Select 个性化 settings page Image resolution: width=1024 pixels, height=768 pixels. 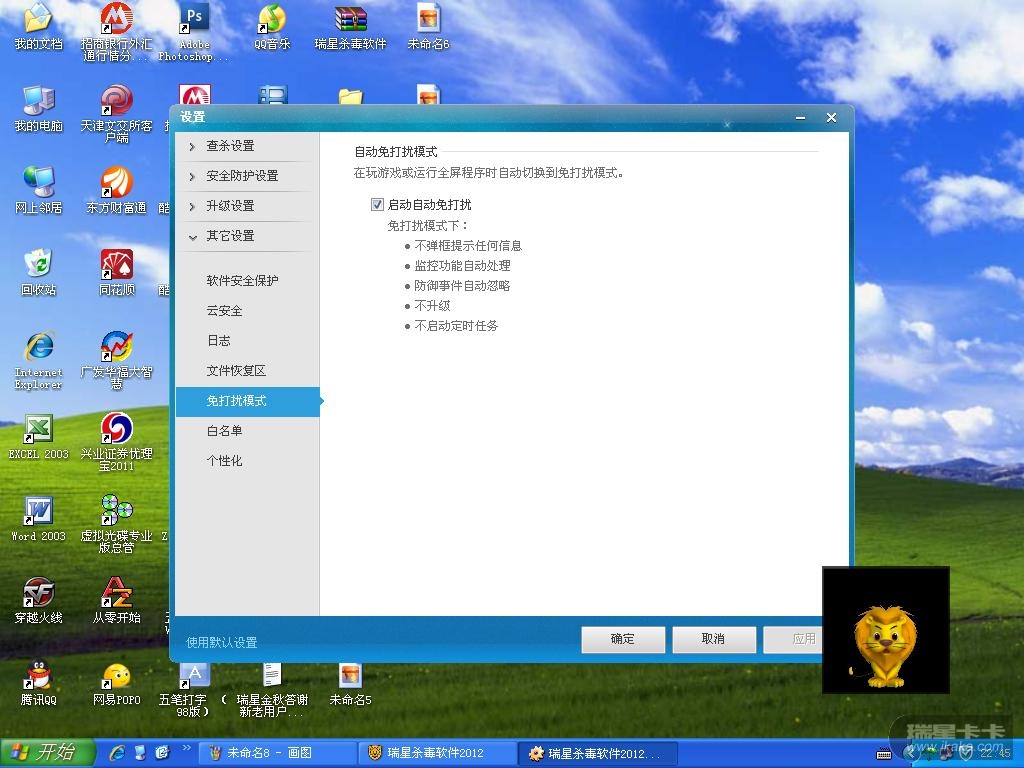248,461
